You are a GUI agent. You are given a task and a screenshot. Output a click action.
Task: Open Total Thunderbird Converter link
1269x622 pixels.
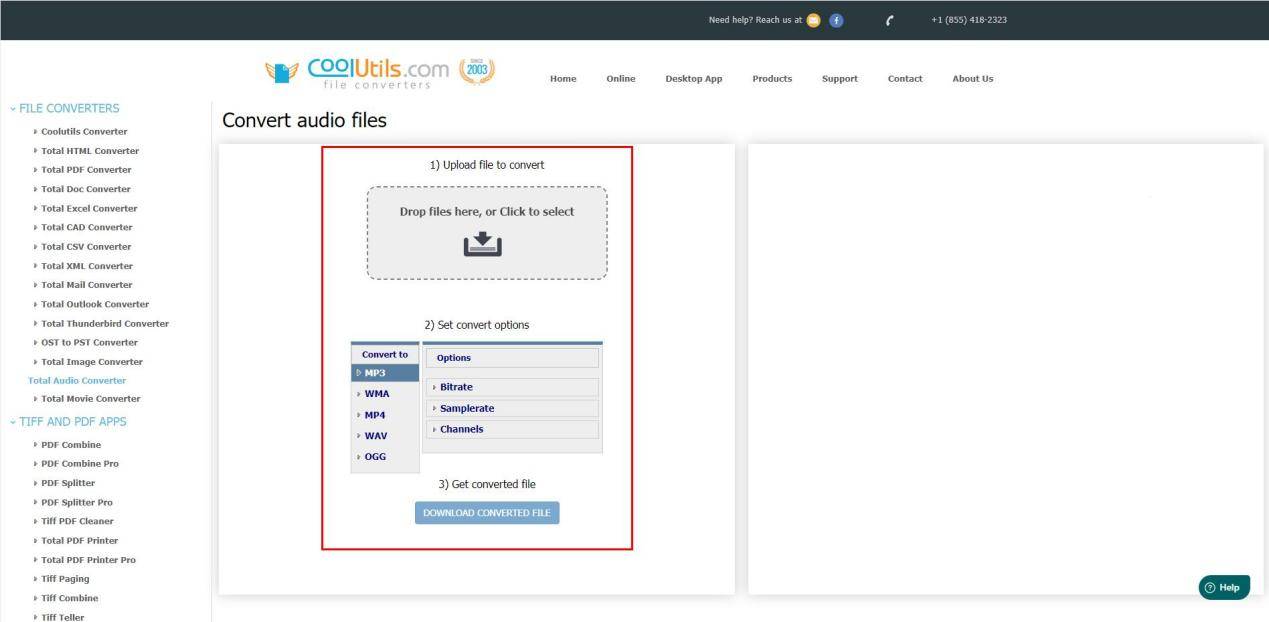coord(105,323)
